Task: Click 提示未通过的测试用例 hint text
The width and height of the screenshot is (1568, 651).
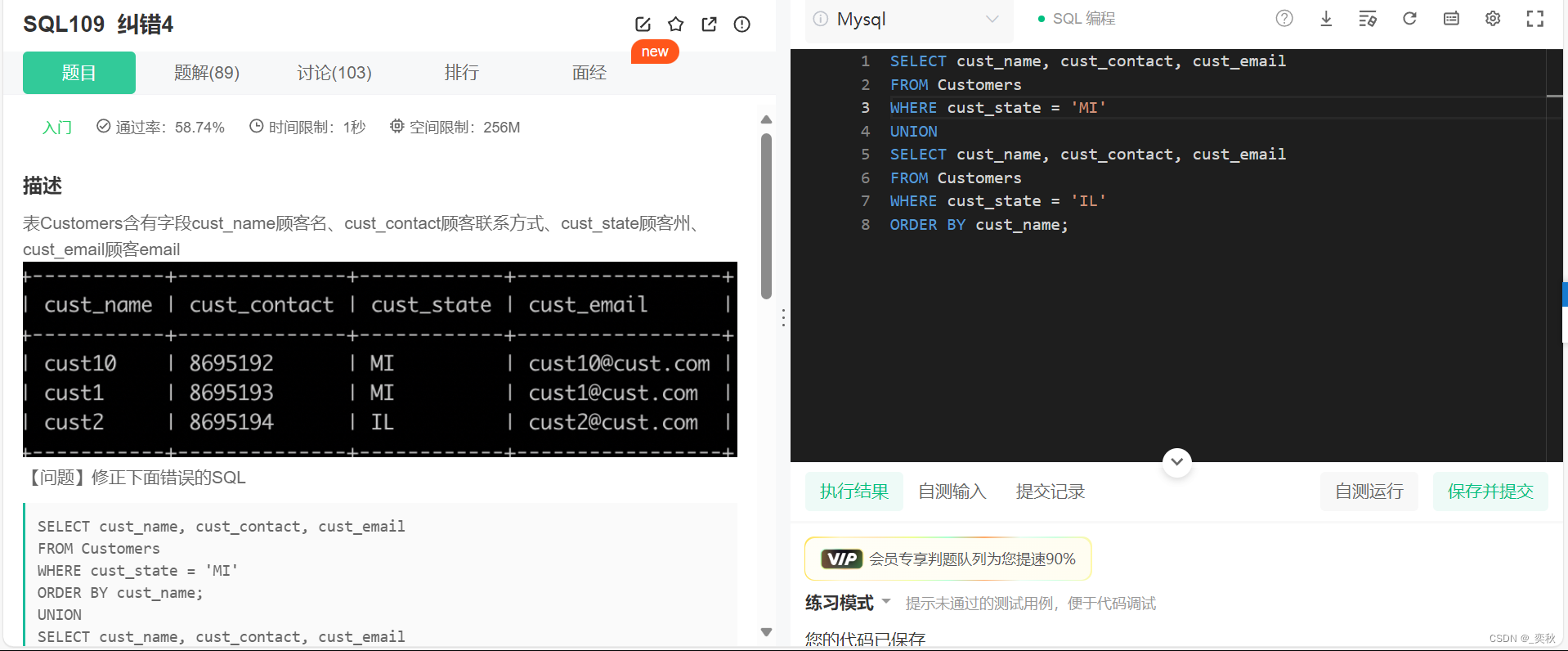Action: coord(1031,604)
